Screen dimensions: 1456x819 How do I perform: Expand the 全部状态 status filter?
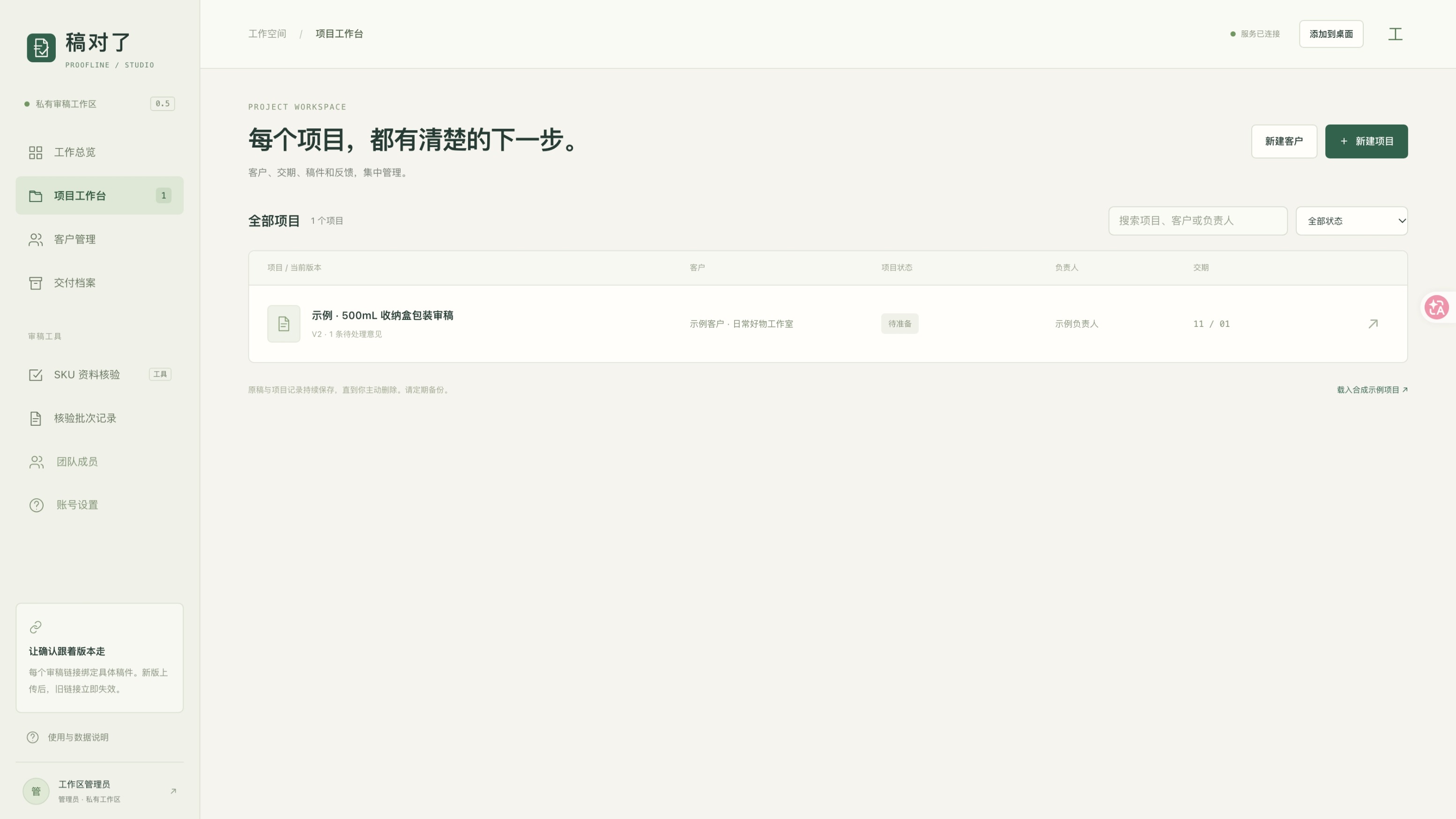(x=1352, y=221)
